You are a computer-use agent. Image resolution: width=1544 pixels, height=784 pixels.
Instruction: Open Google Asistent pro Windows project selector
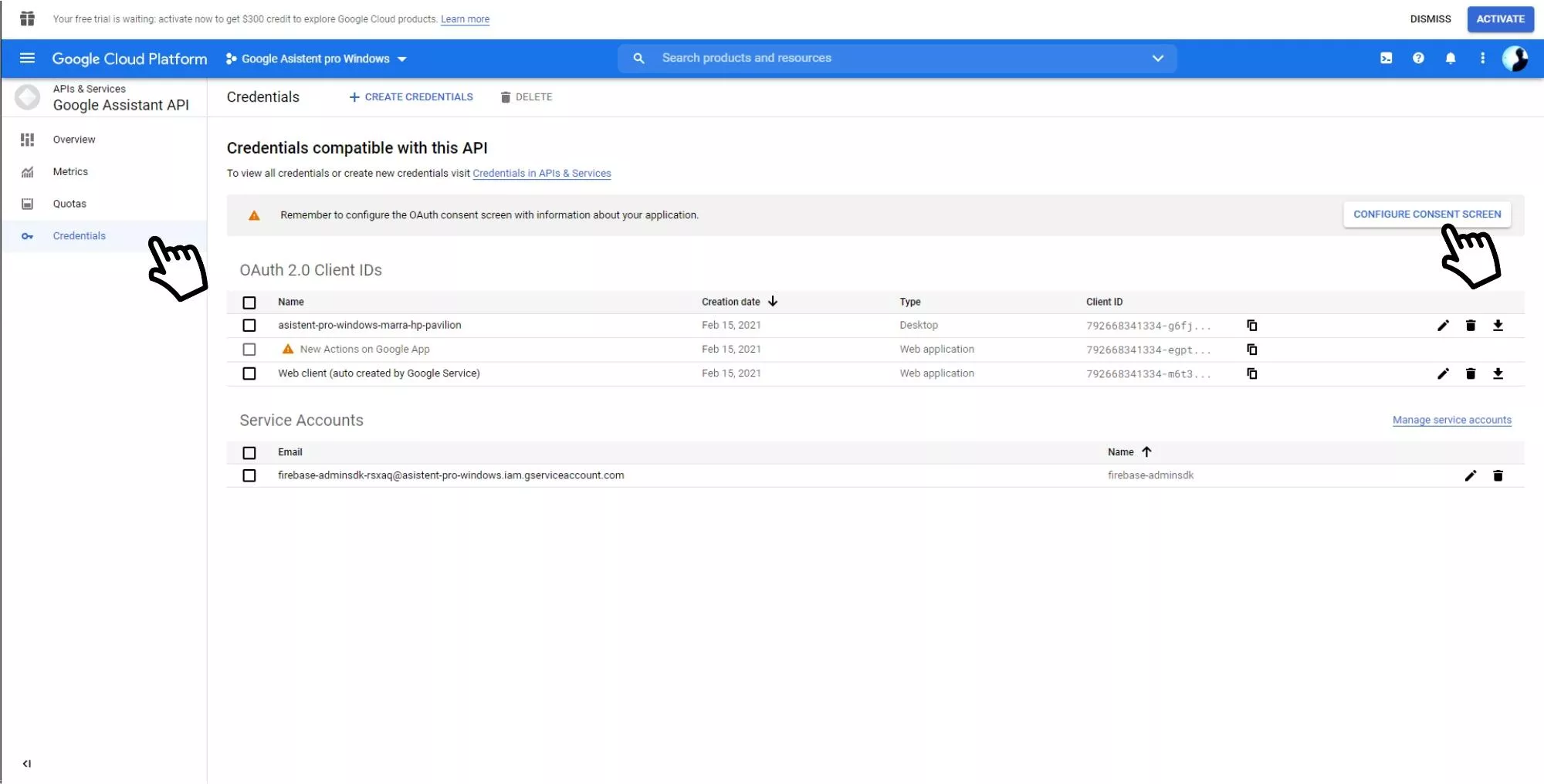coord(316,59)
